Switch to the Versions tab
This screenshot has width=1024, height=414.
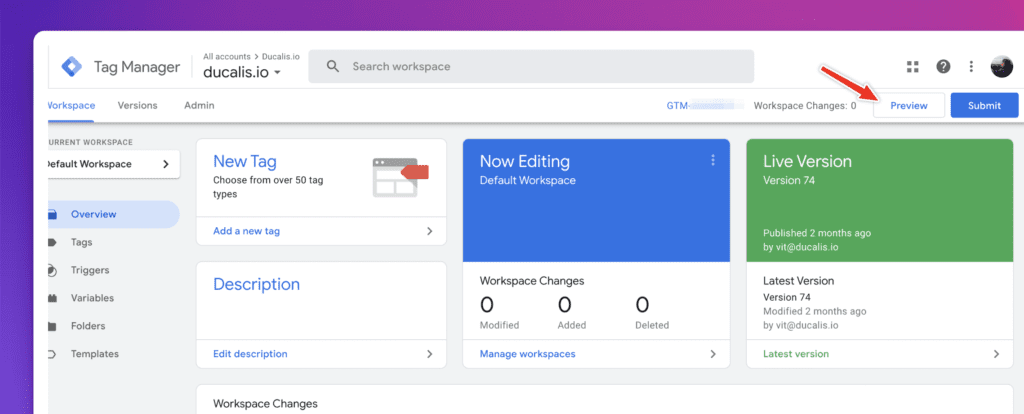tap(137, 105)
